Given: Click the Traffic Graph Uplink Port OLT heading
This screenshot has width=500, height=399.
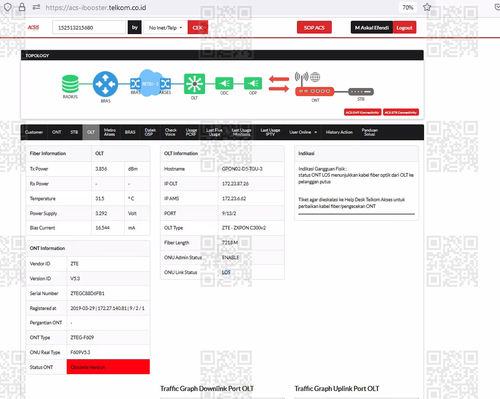Looking at the screenshot, I should (x=337, y=389).
